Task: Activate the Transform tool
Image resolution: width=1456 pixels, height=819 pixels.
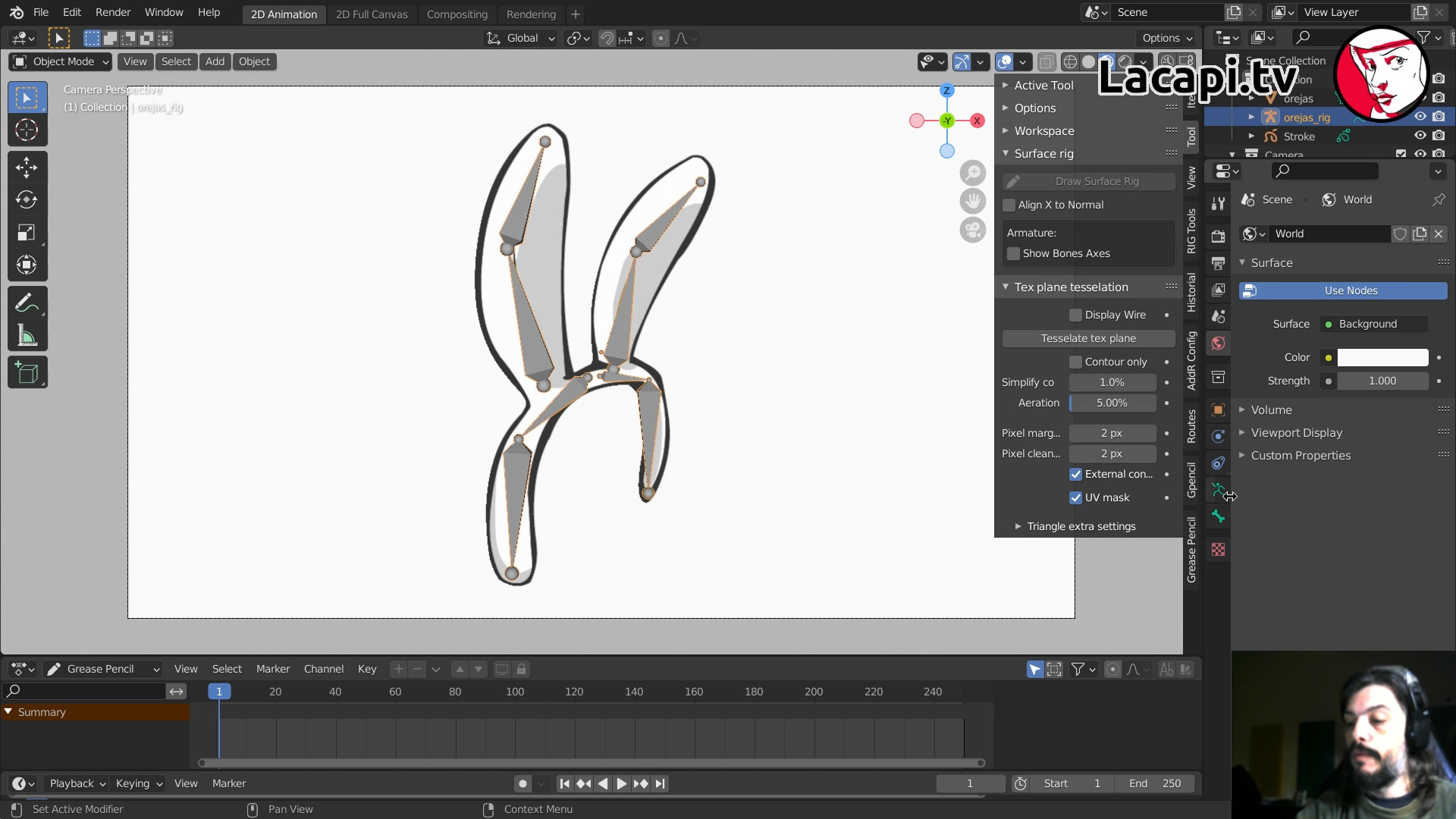Action: (x=27, y=265)
